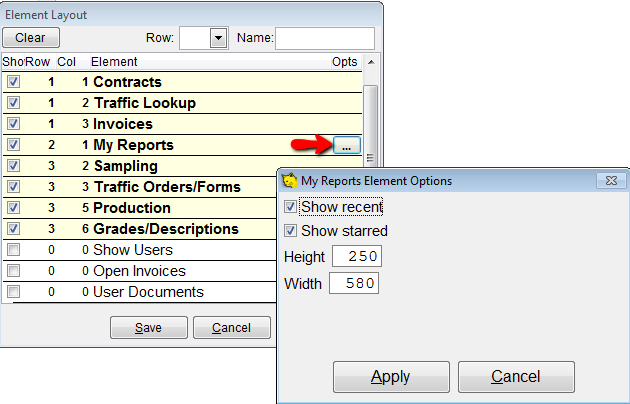Screen dimensions: 630x404
Task: Click Cancel in Element Layout window
Action: pyautogui.click(x=232, y=328)
